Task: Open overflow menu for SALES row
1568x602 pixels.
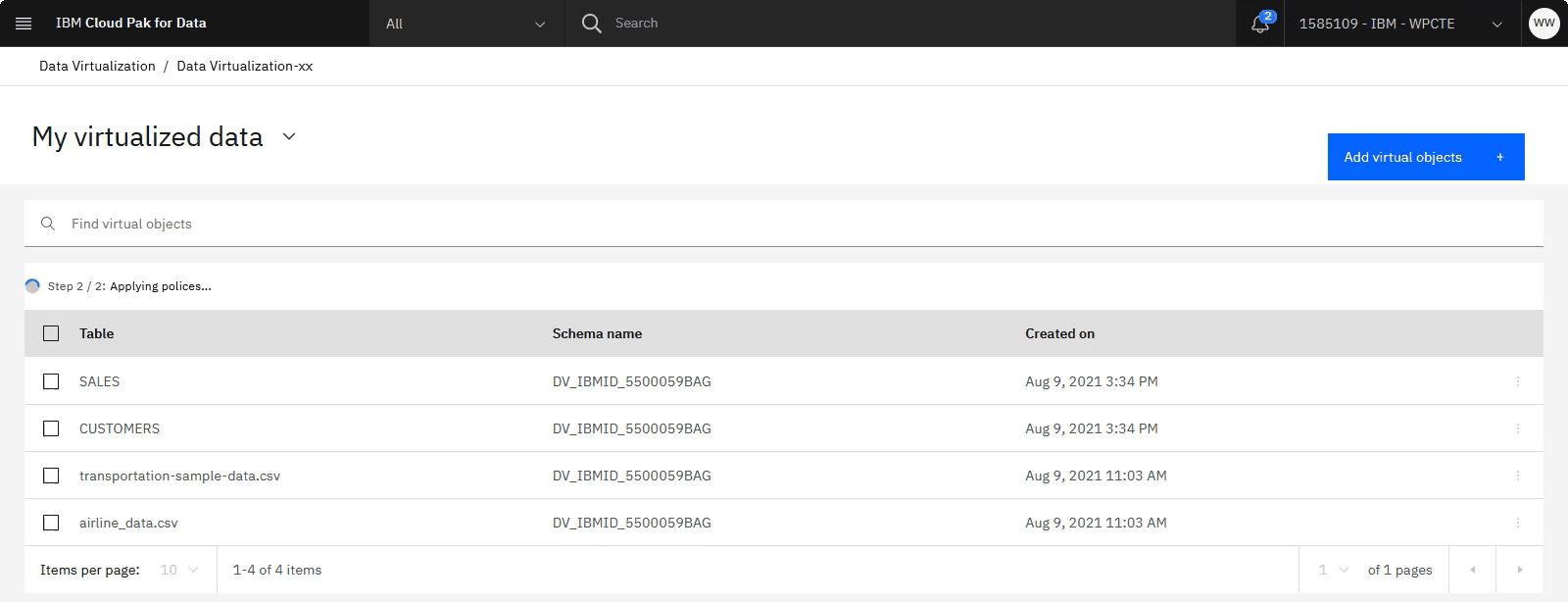Action: [1518, 381]
